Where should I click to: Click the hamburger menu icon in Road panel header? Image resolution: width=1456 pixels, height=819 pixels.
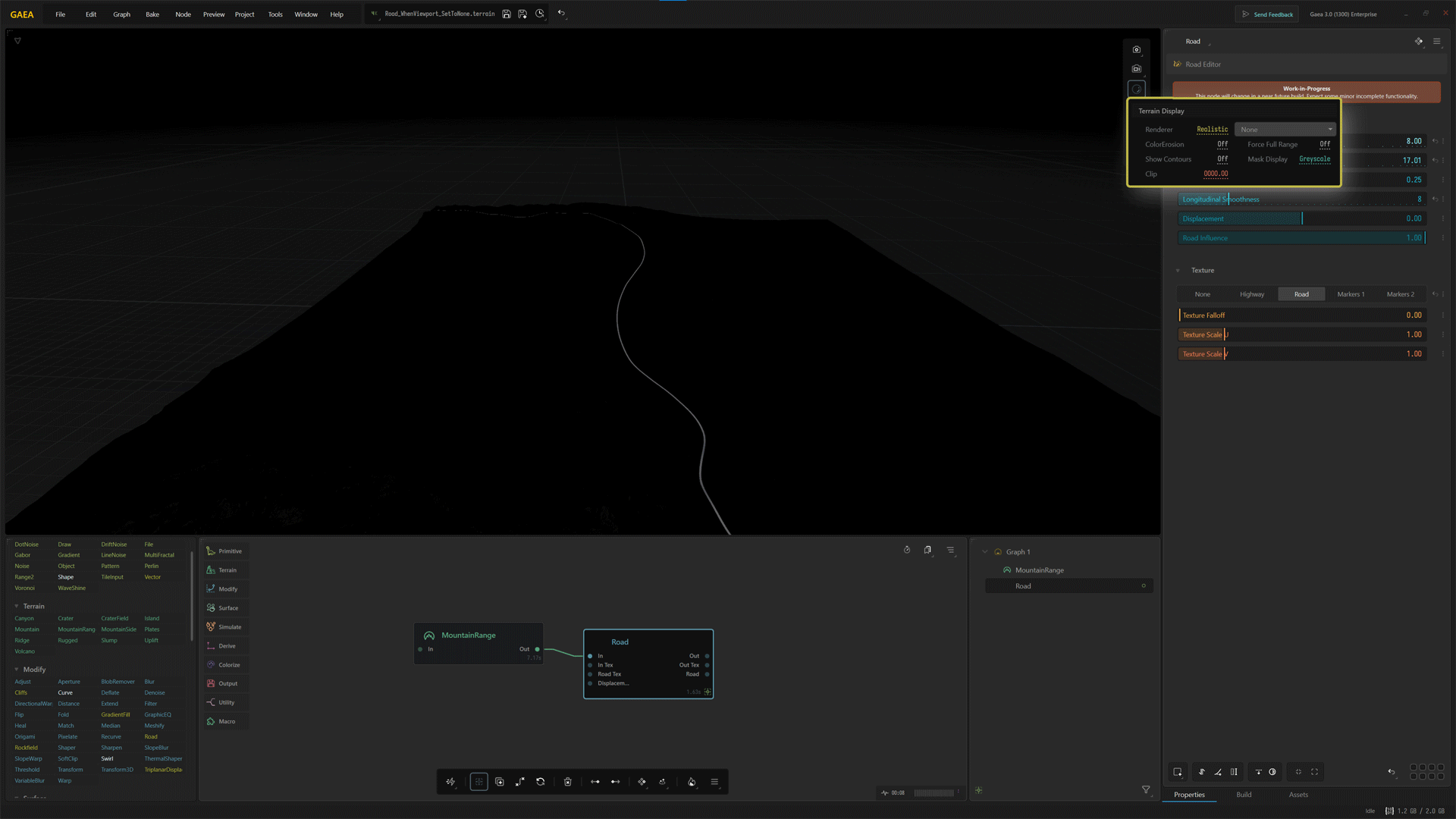(1437, 42)
